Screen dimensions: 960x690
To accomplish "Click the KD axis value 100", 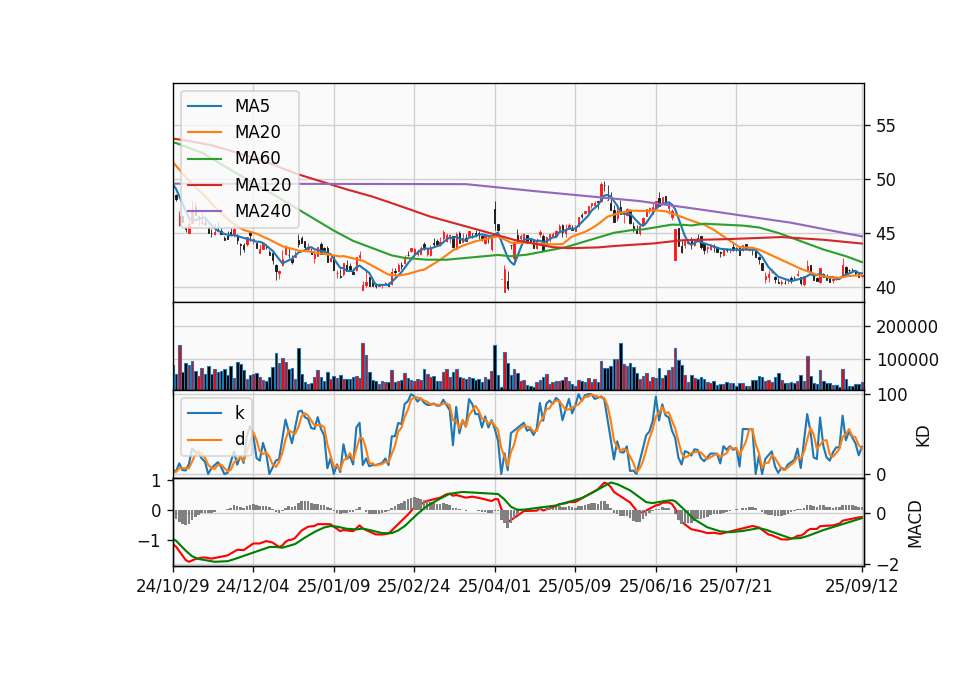I will (x=892, y=395).
